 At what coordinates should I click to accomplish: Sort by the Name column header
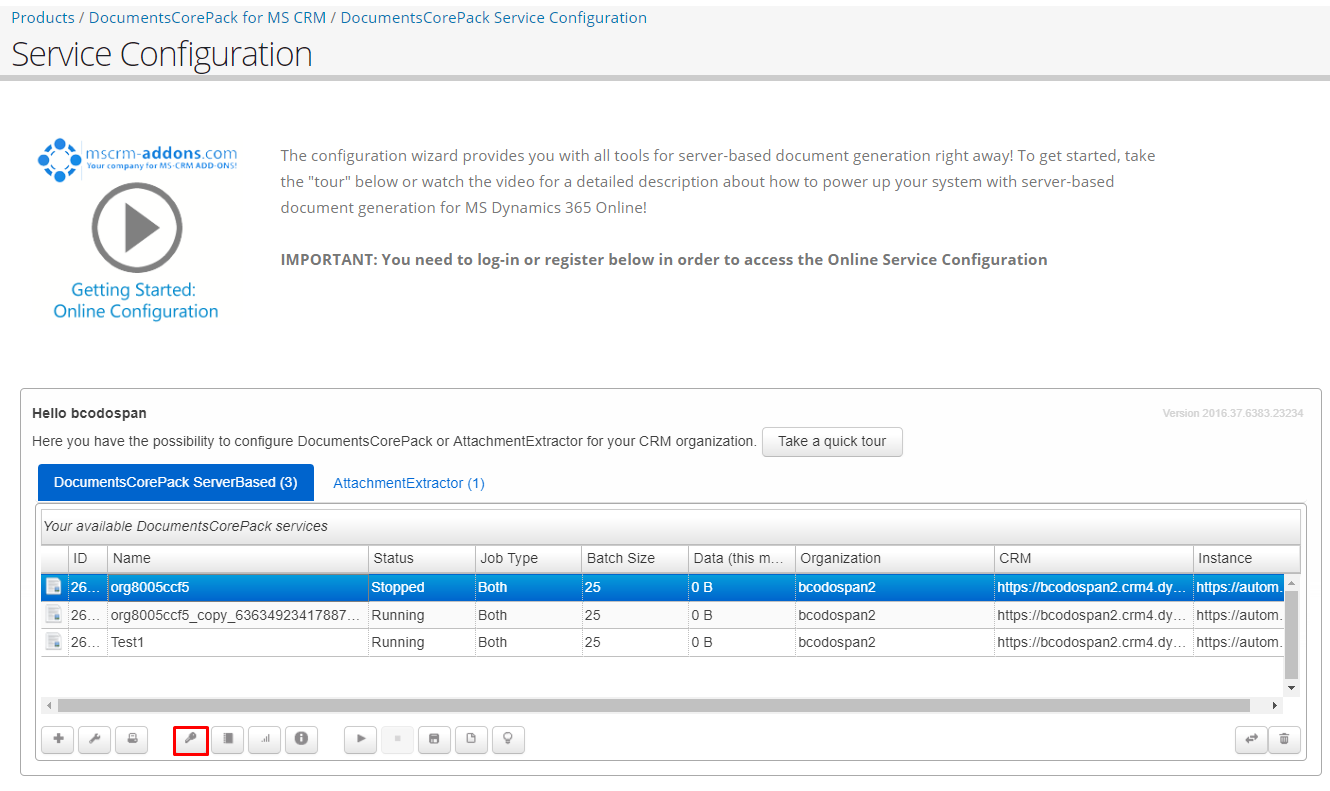click(238, 558)
